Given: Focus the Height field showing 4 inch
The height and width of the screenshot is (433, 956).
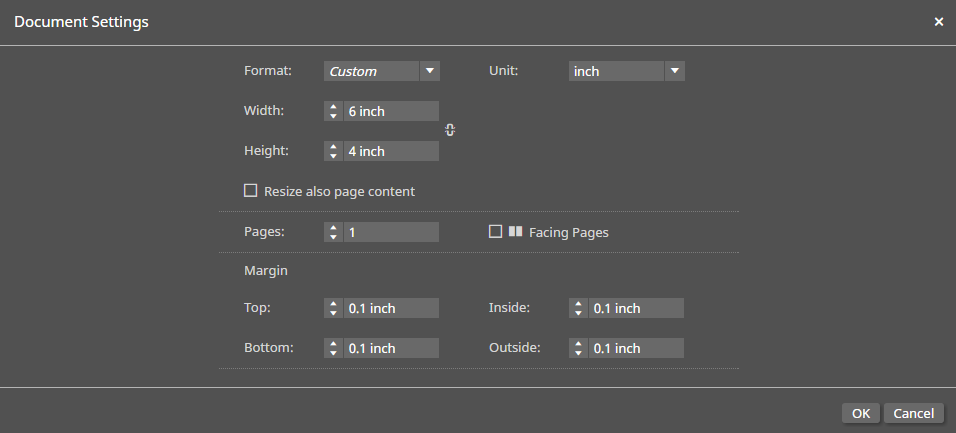Looking at the screenshot, I should (391, 152).
